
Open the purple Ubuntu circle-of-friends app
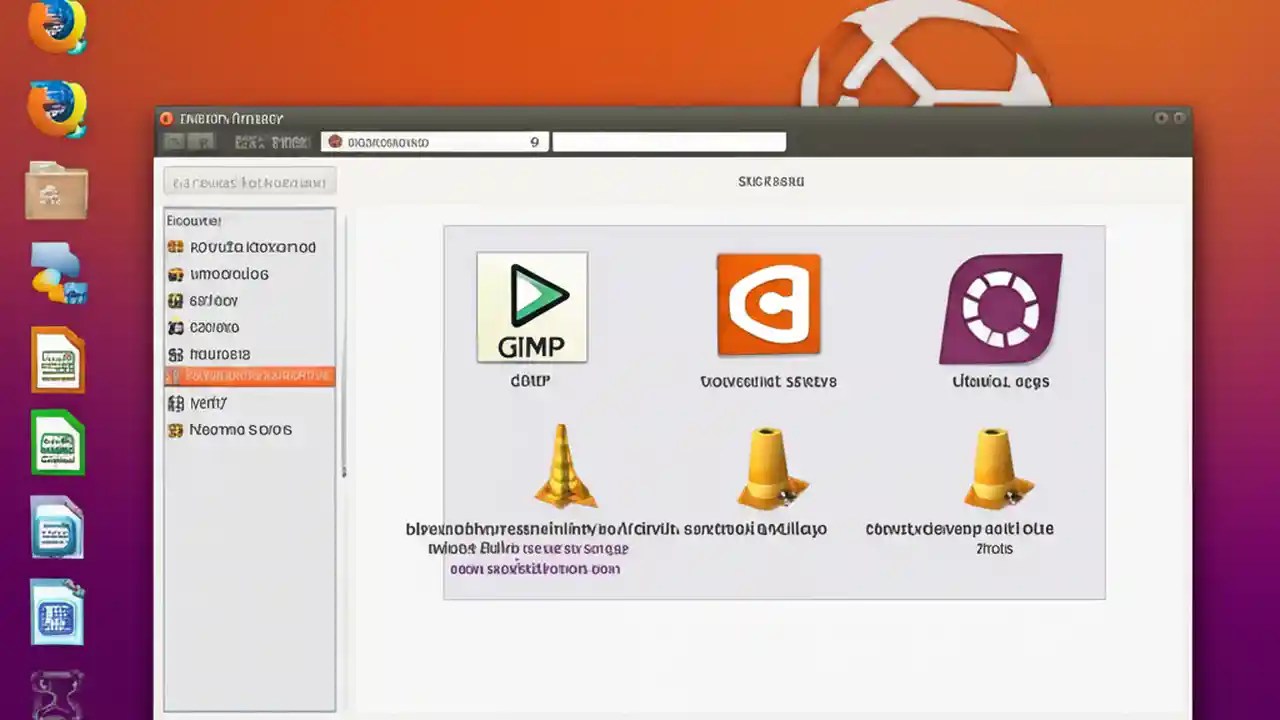998,305
